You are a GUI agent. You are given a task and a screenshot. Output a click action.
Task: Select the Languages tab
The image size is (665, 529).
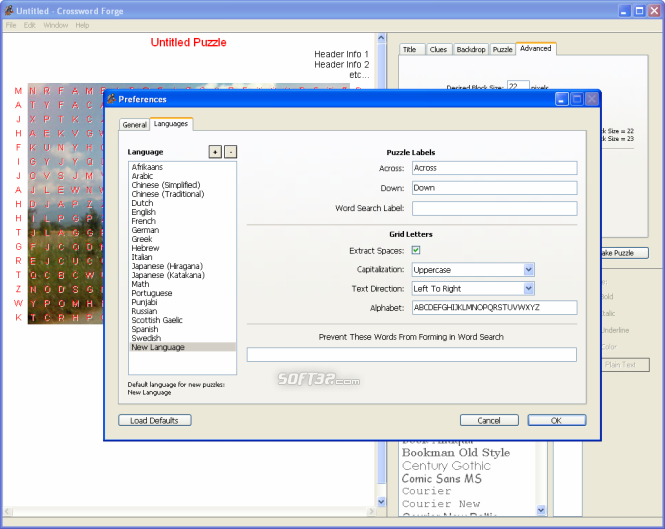[171, 124]
